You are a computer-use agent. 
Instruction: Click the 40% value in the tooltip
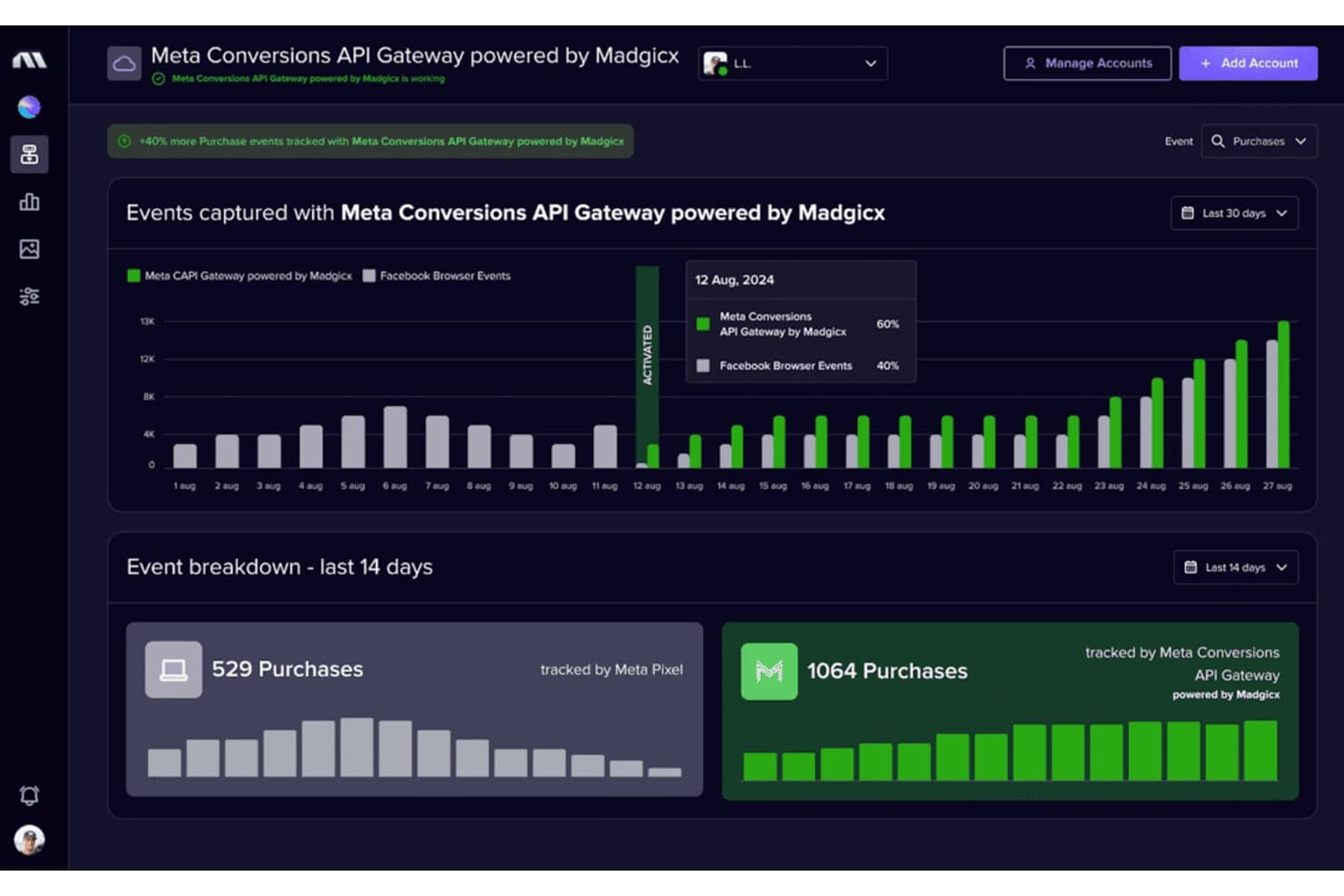click(887, 366)
